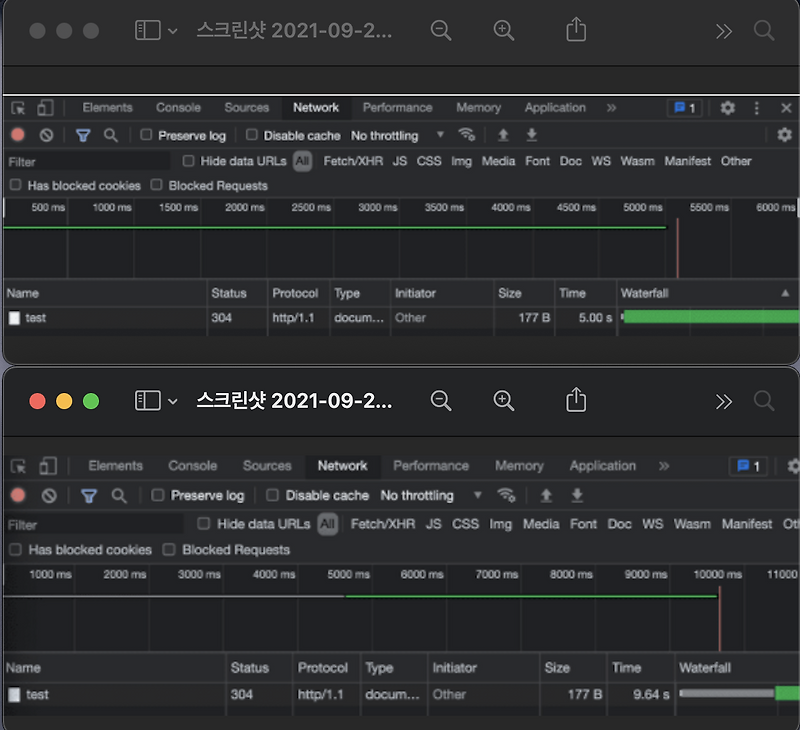Toggle the sidebar icon in the top Preview window

[147, 30]
